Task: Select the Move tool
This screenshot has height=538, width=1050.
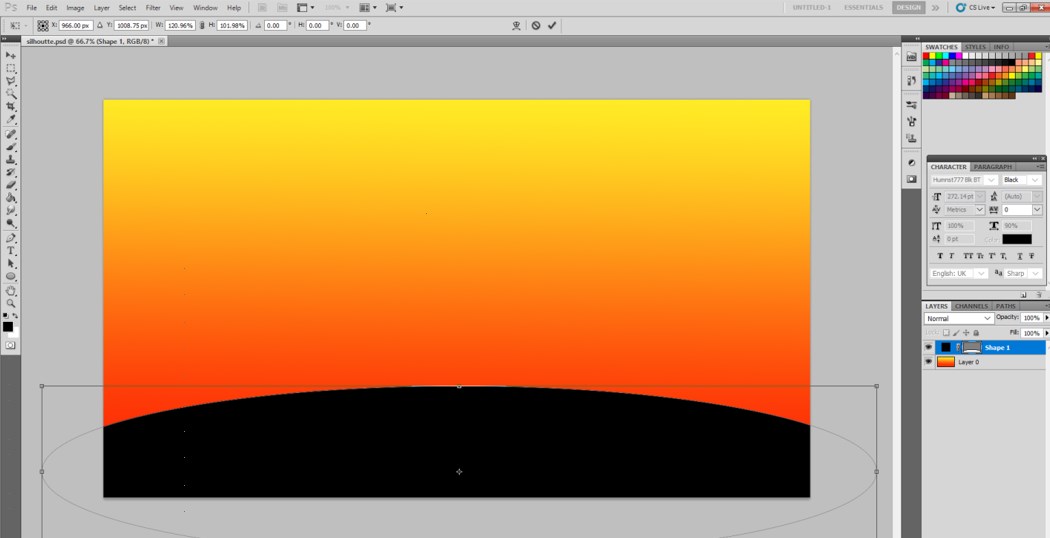Action: click(11, 55)
